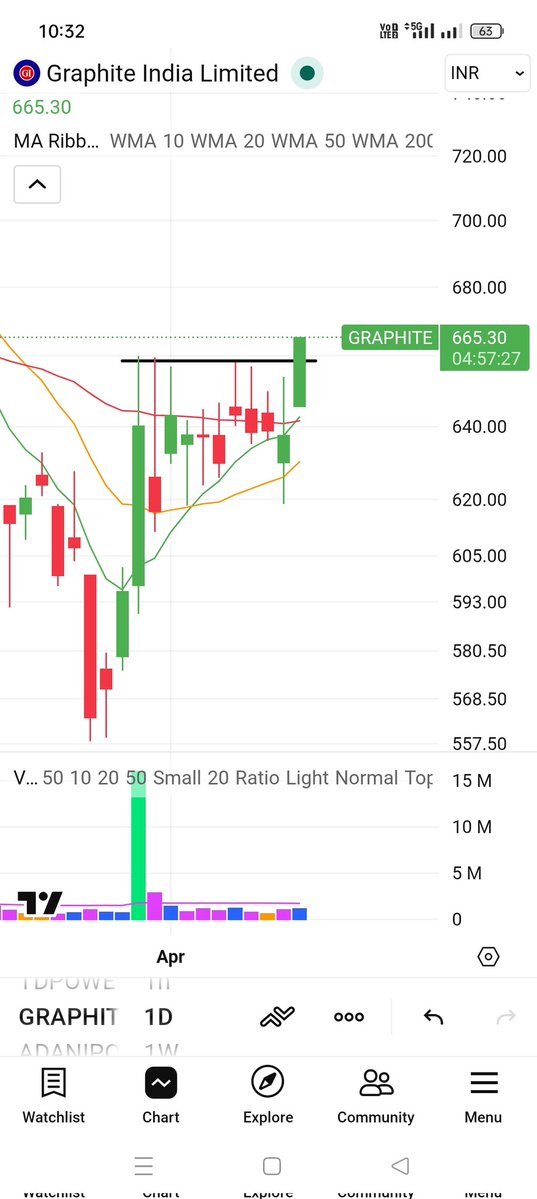
Task: Tap the 700.00 price scale label
Action: pos(479,221)
